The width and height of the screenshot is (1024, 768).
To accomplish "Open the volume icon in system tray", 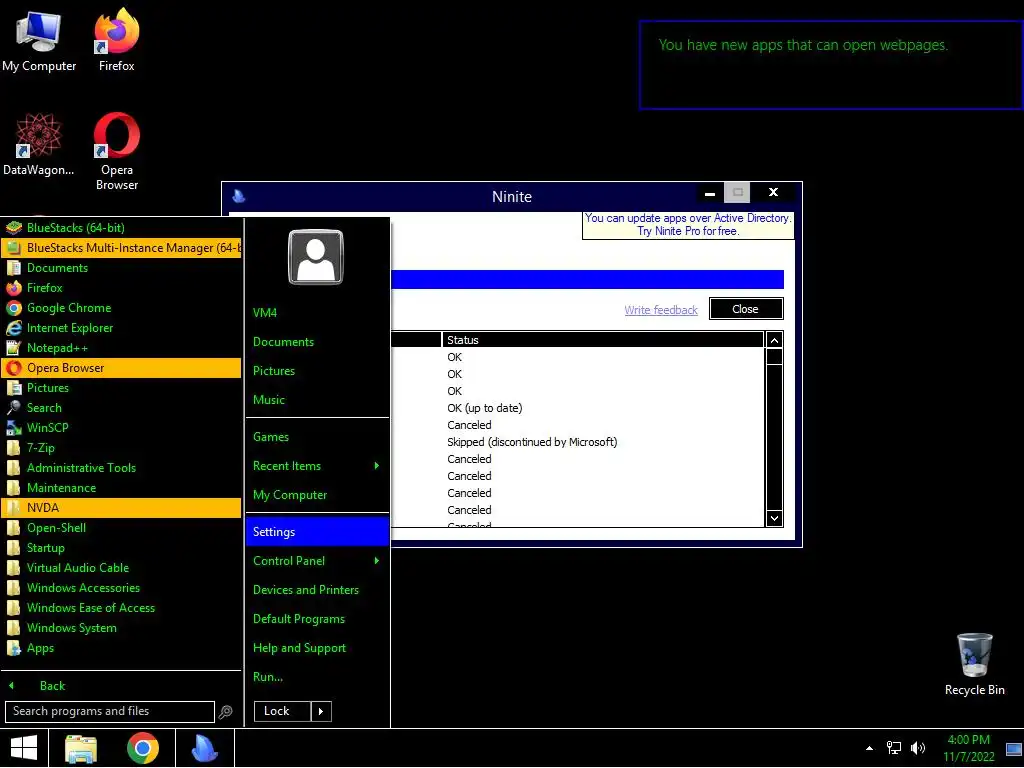I will 918,748.
